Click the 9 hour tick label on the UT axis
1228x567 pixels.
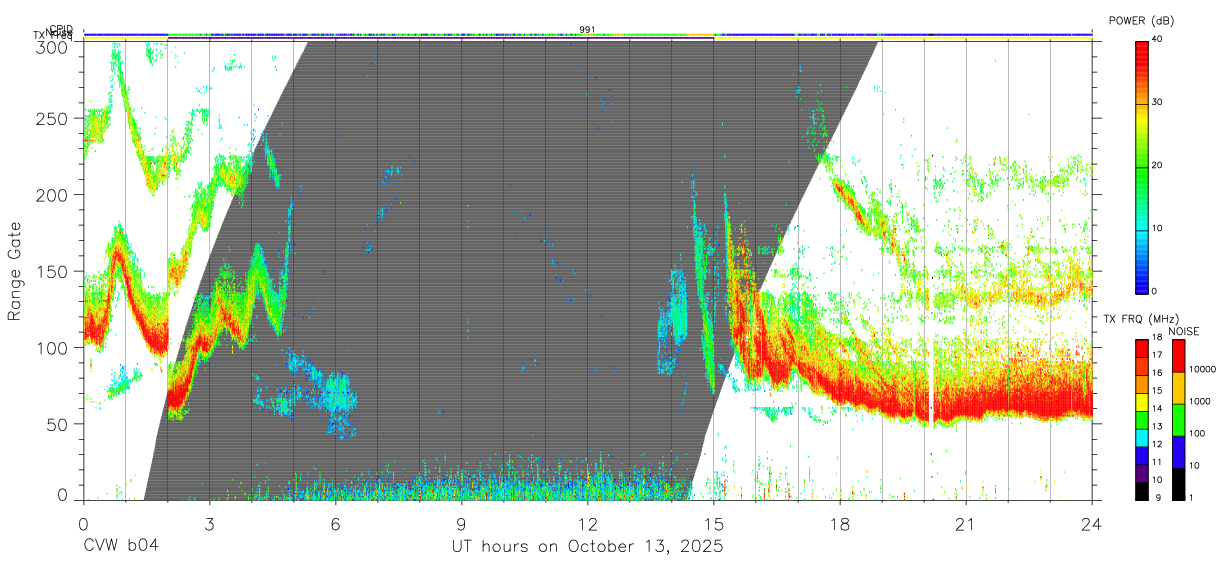pyautogui.click(x=462, y=523)
